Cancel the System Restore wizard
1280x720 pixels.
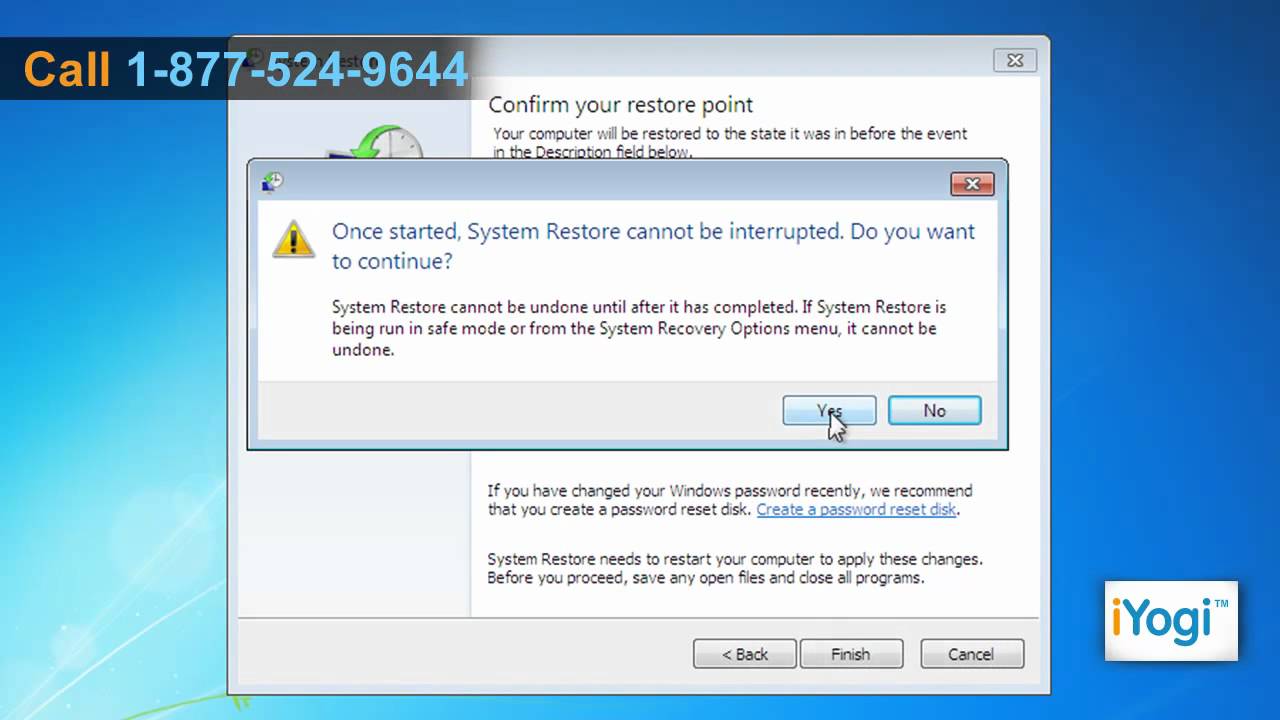point(971,654)
